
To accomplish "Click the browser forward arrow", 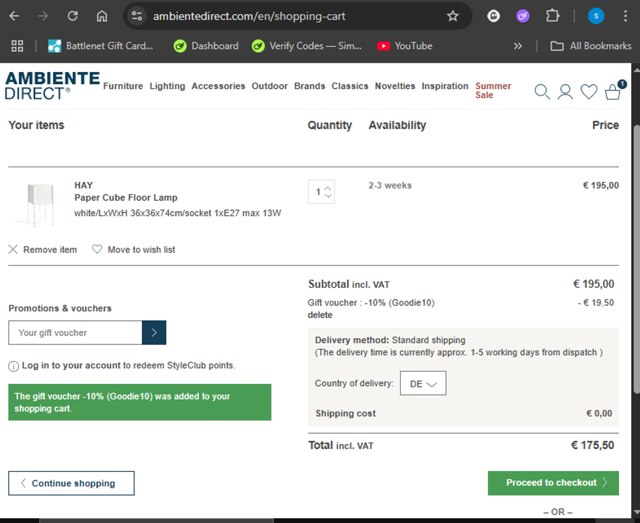I will click(x=43, y=16).
